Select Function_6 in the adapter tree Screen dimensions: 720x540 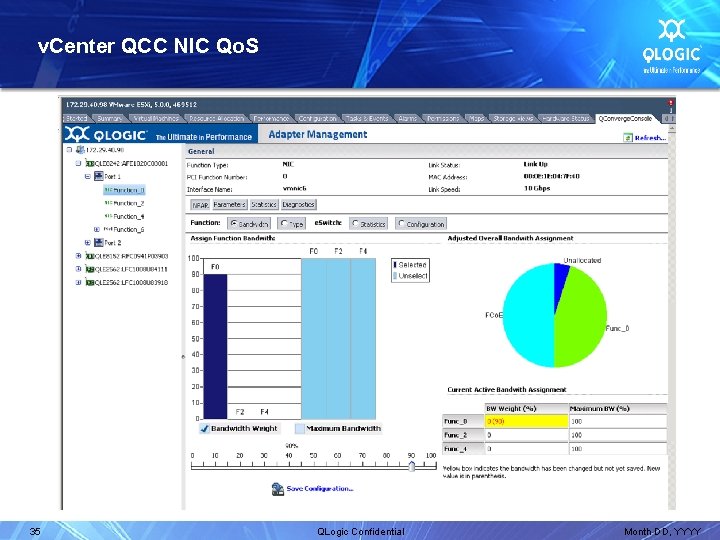pos(129,229)
